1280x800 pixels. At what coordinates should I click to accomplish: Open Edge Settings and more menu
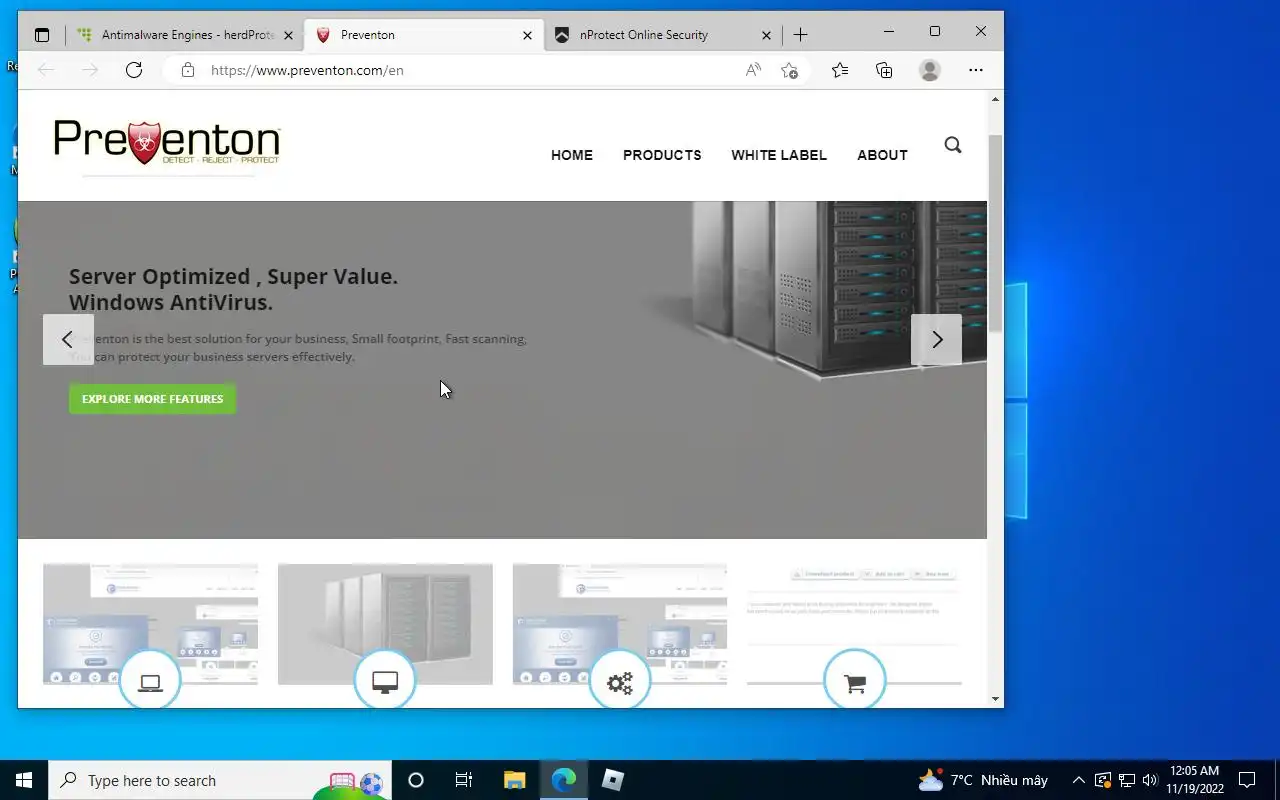point(976,70)
